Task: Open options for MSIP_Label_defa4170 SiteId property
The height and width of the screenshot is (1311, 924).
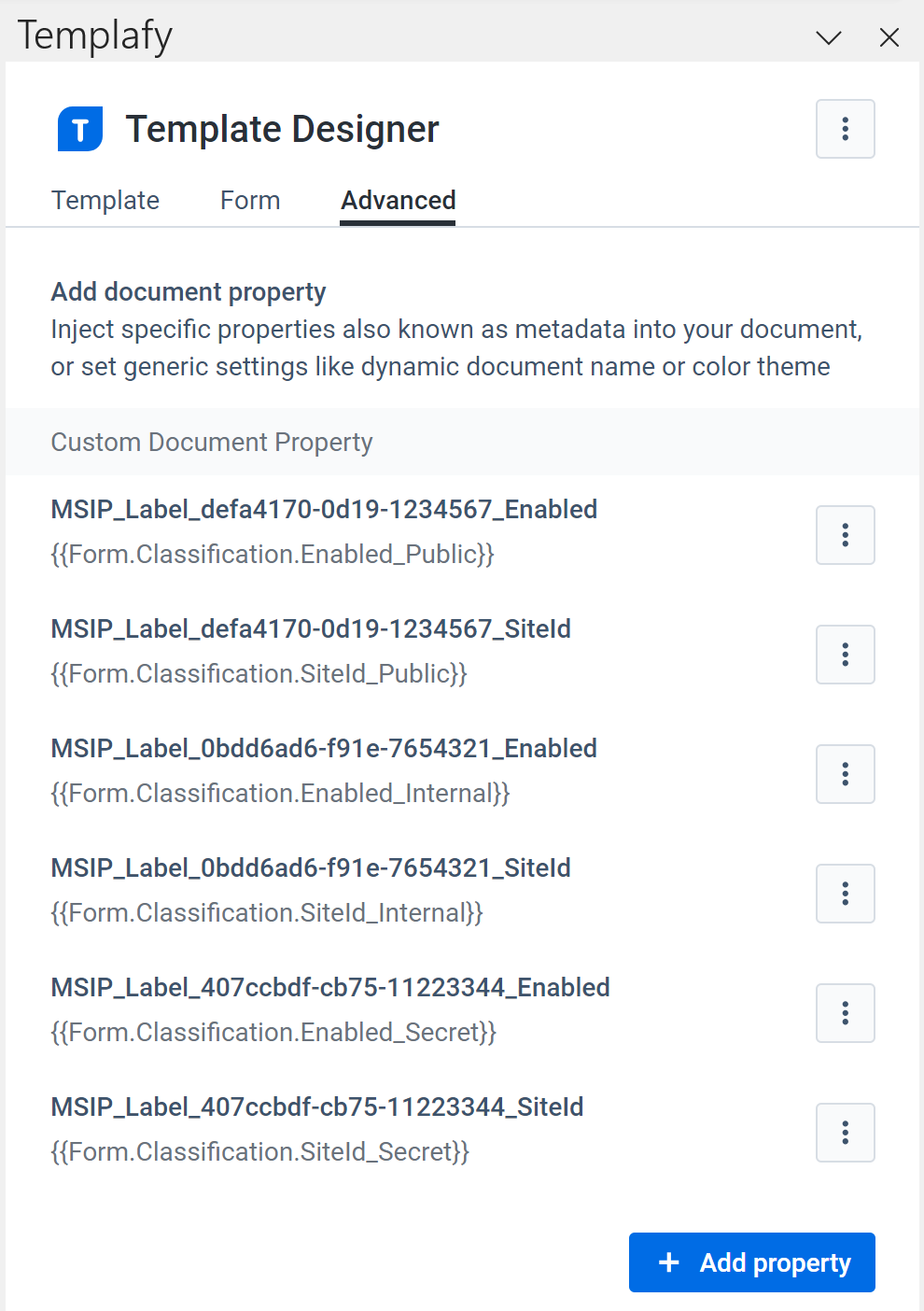Action: click(845, 655)
